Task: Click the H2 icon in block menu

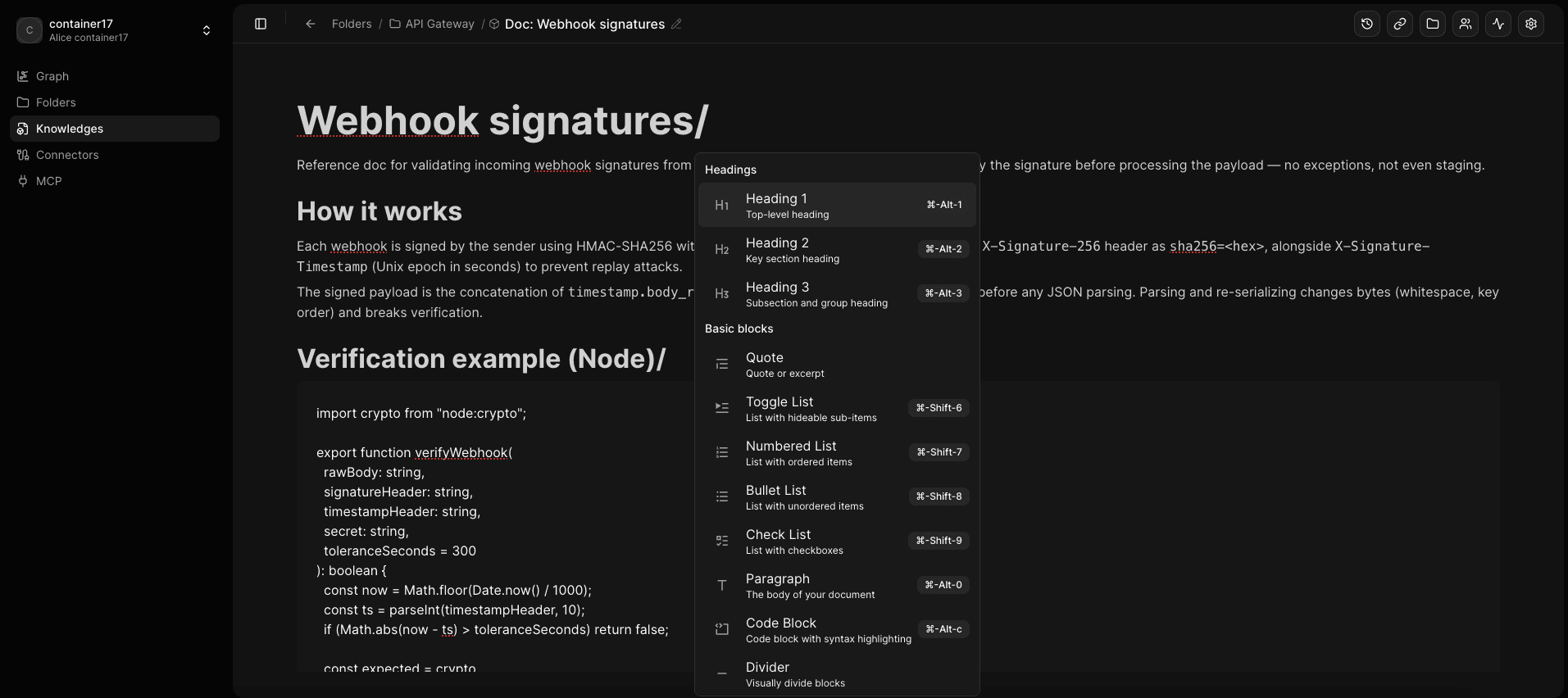Action: tap(722, 249)
